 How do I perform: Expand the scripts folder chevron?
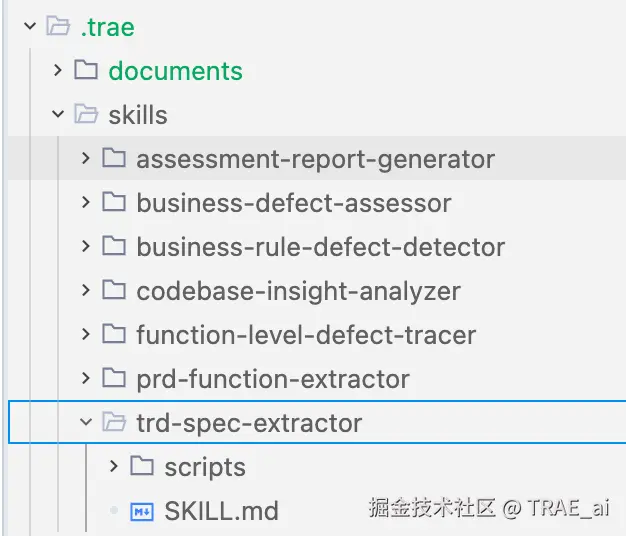[114, 467]
